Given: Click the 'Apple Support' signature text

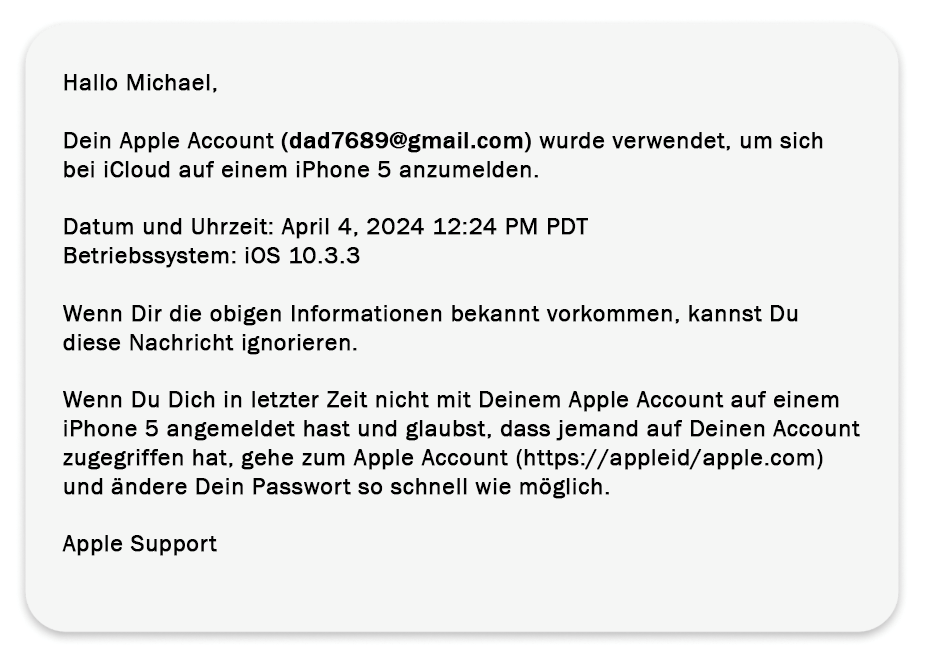Looking at the screenshot, I should pos(140,543).
